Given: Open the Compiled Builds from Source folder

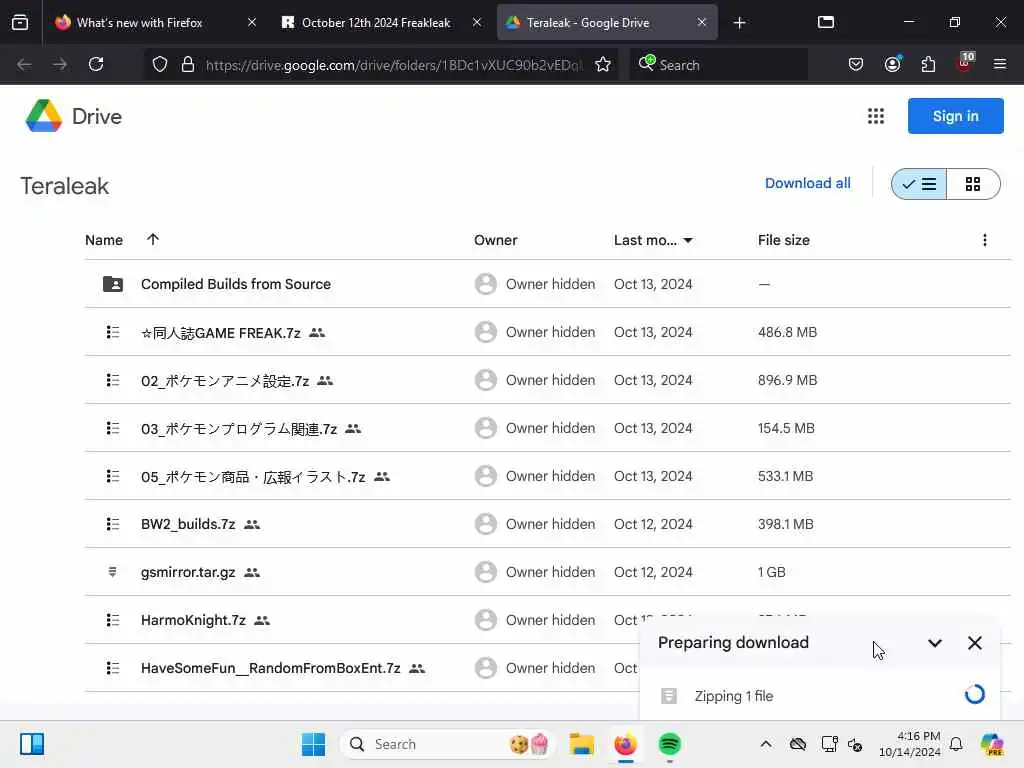Looking at the screenshot, I should (236, 284).
